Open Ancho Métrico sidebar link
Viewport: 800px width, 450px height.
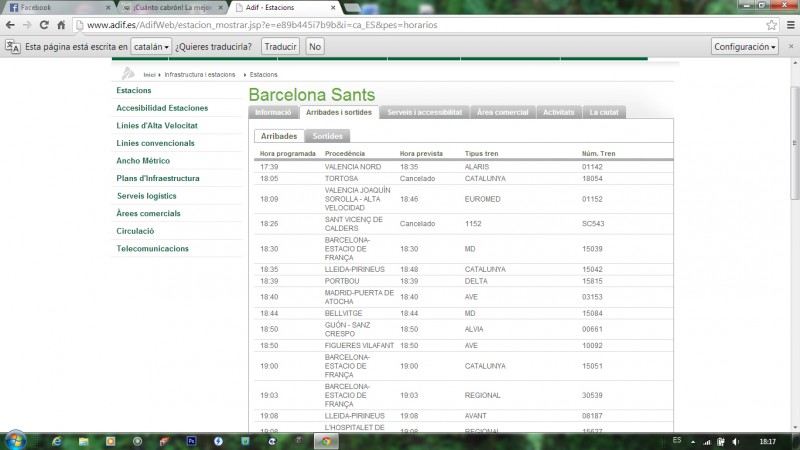point(143,161)
